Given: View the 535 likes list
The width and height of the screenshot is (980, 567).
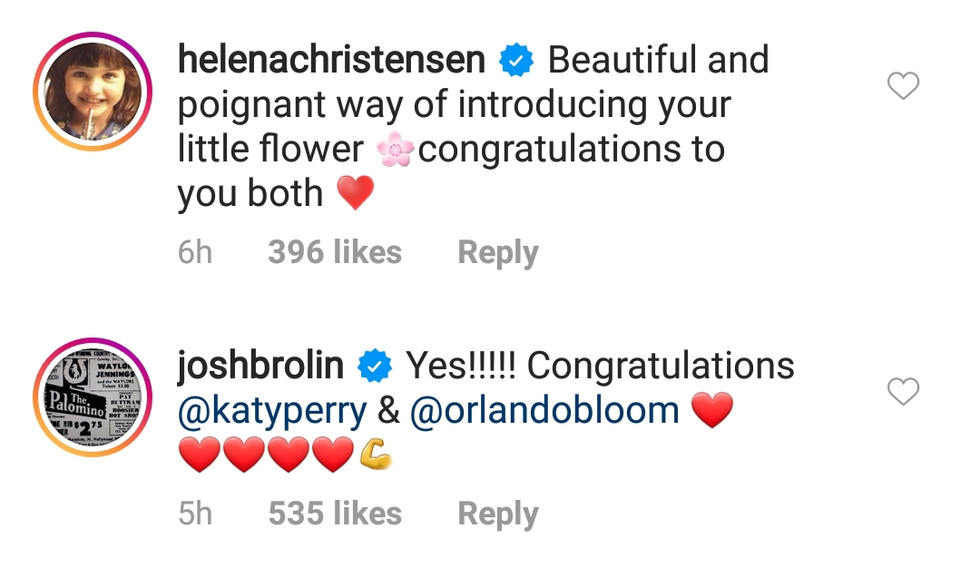Looking at the screenshot, I should click(x=334, y=514).
